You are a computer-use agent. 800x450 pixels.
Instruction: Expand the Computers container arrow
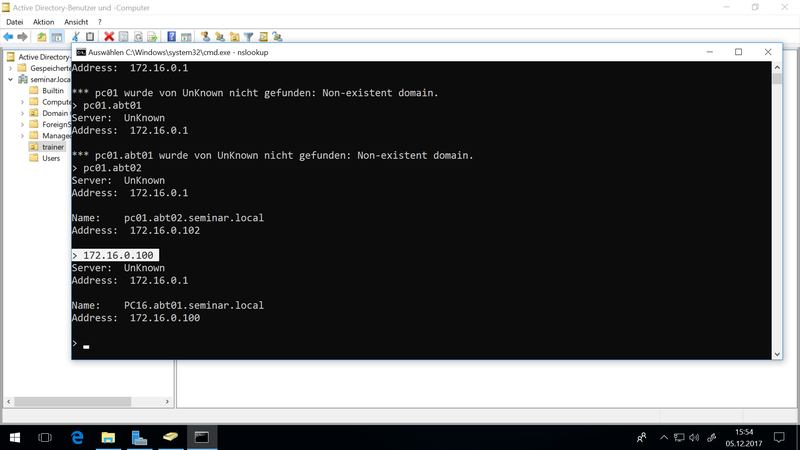(x=22, y=102)
